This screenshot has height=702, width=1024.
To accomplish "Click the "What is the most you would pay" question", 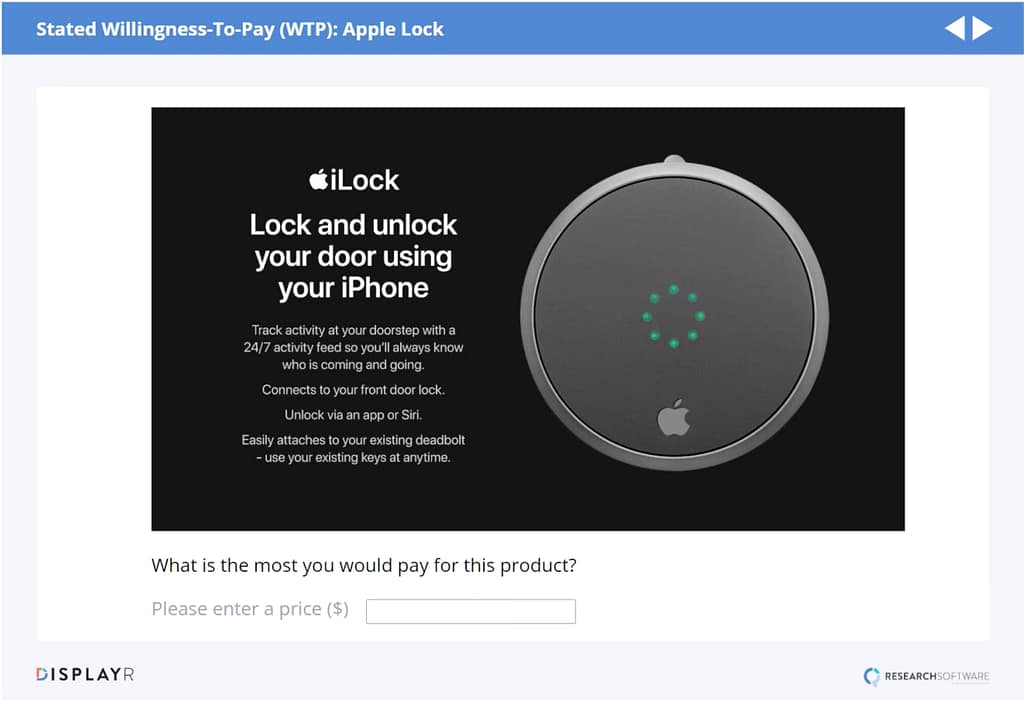I will click(x=364, y=565).
